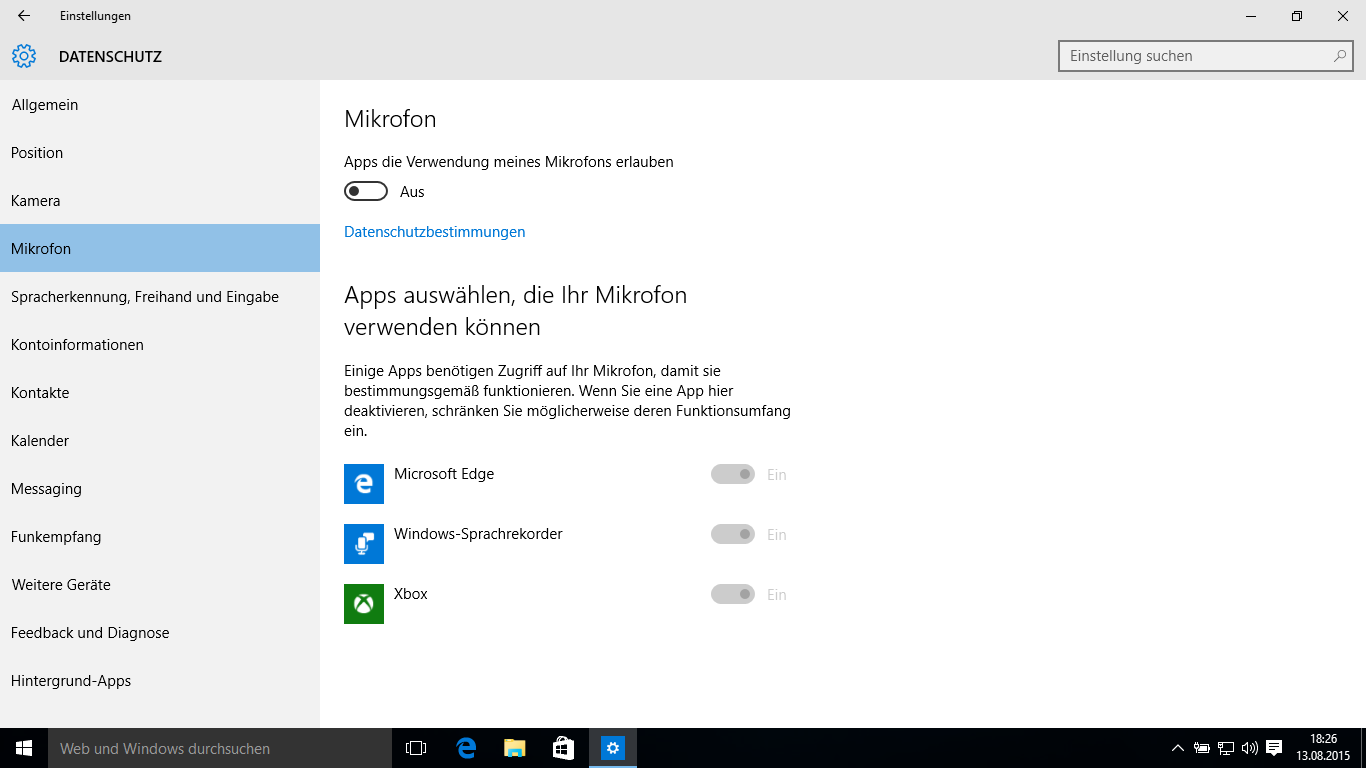Select Kamera in the privacy sidebar
This screenshot has width=1366, height=768.
pos(36,201)
